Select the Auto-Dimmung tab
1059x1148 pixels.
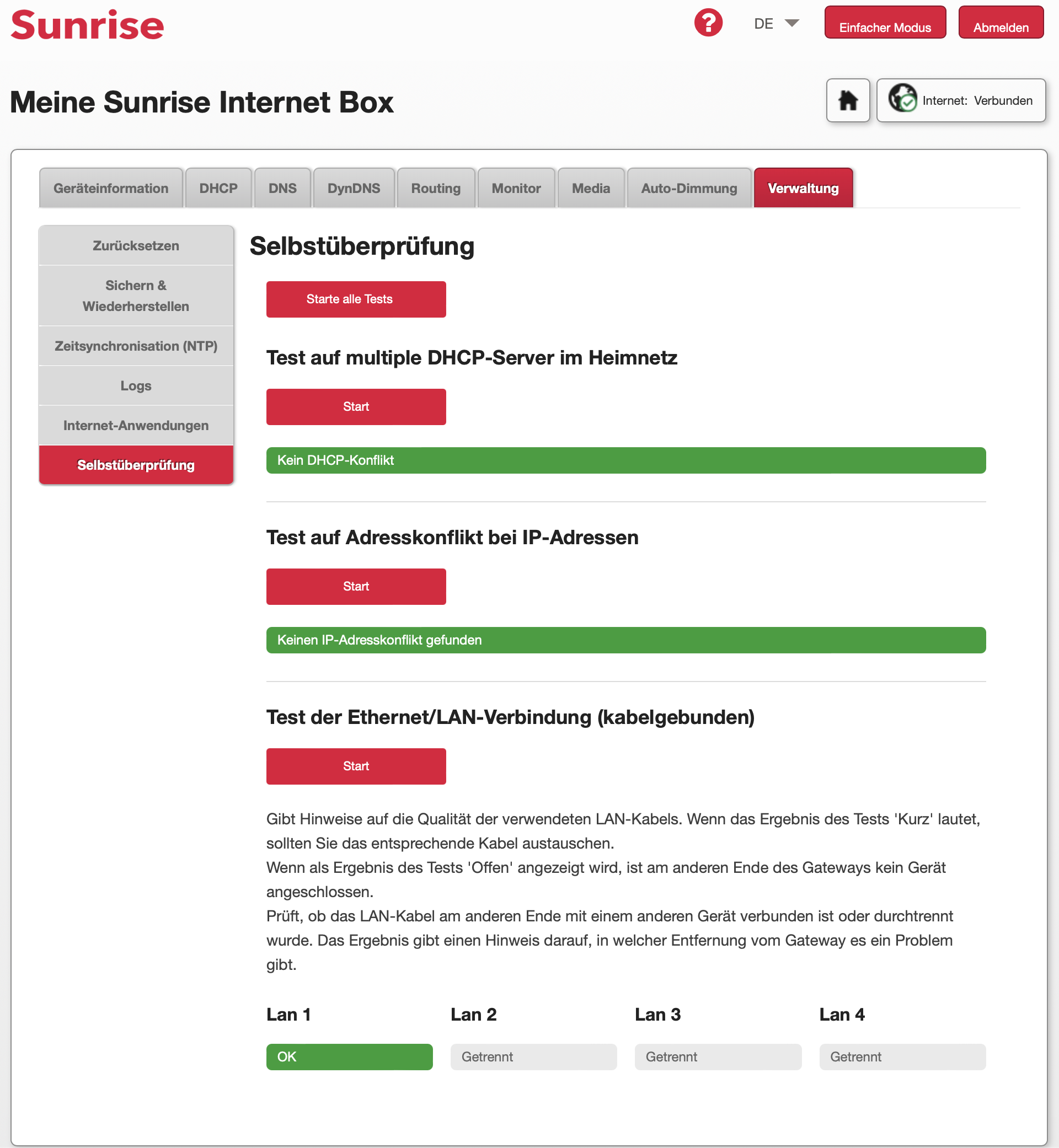tap(689, 189)
